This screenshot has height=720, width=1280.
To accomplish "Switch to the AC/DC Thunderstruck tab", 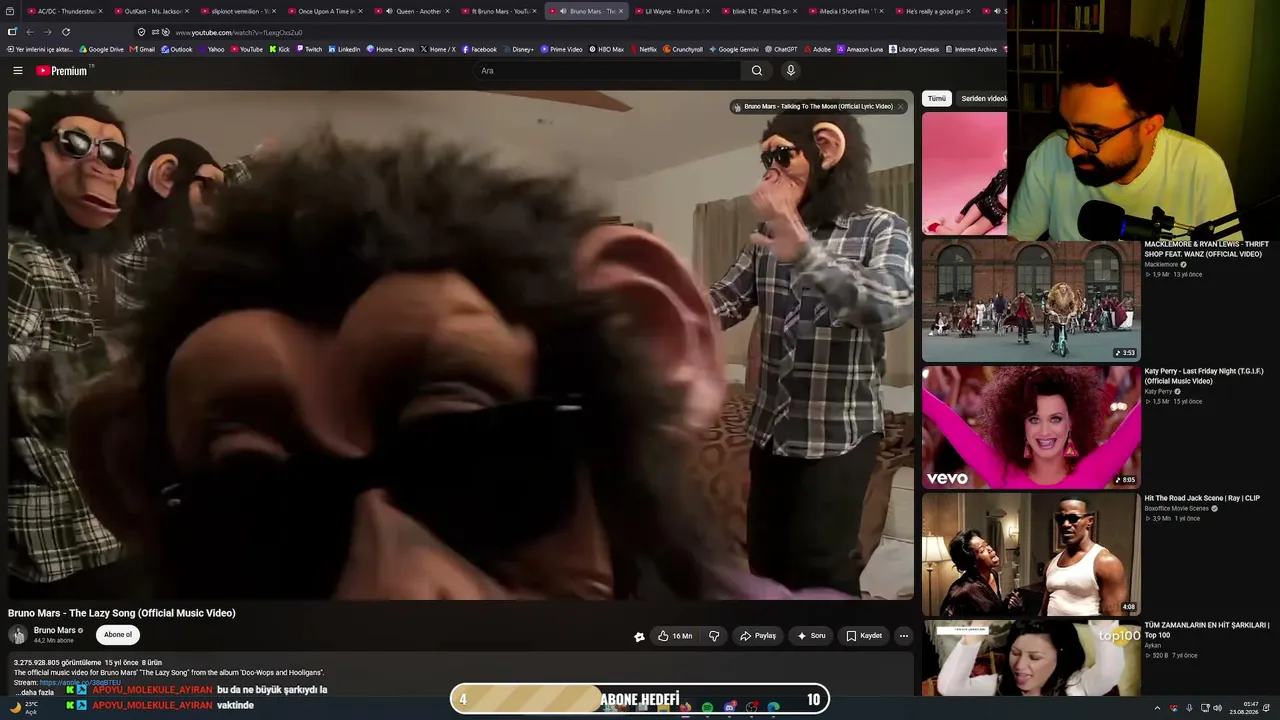I will click(63, 11).
